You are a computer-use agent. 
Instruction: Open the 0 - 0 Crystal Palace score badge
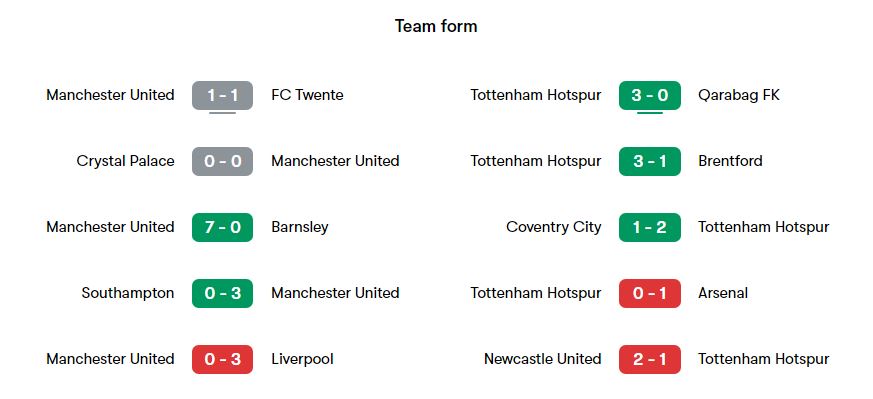[222, 161]
